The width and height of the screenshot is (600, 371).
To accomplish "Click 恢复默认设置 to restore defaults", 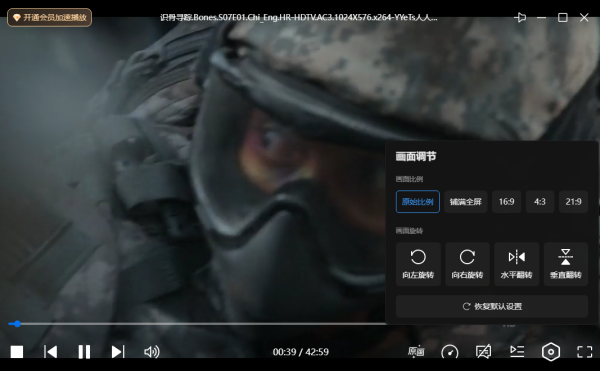I will tap(492, 306).
